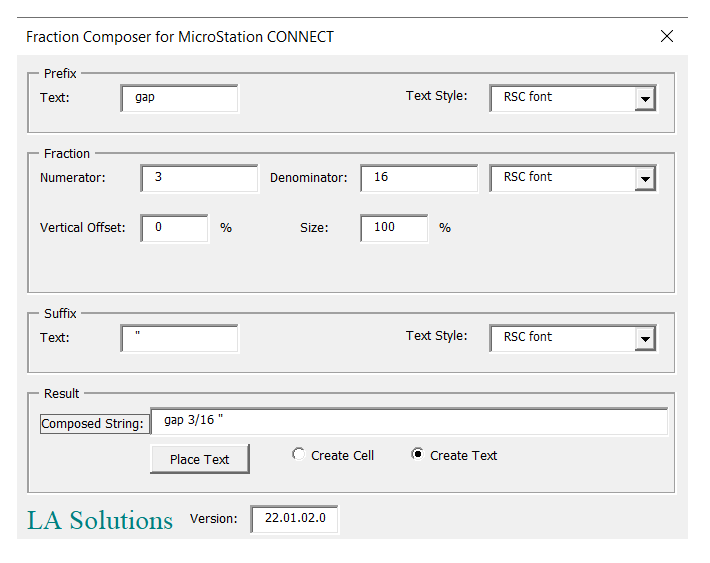Click the LA Solutions logo
710x563 pixels.
point(100,520)
